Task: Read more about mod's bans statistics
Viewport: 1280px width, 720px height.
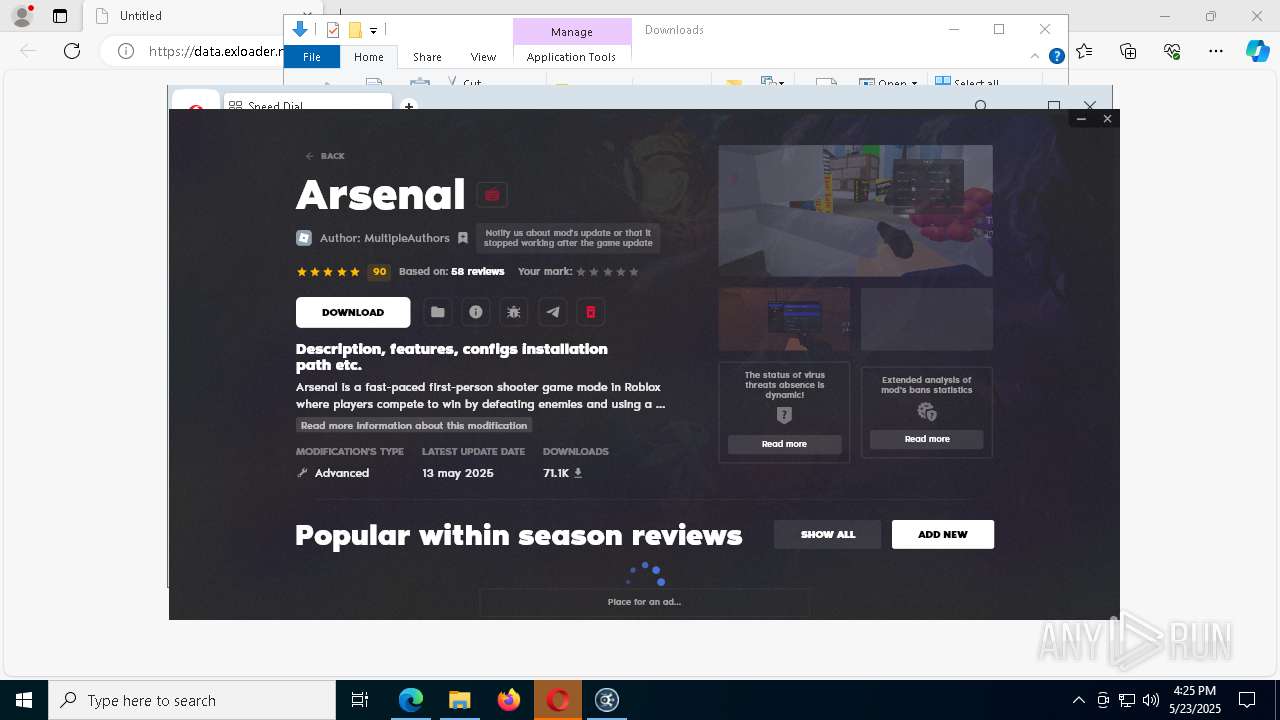Action: click(927, 439)
